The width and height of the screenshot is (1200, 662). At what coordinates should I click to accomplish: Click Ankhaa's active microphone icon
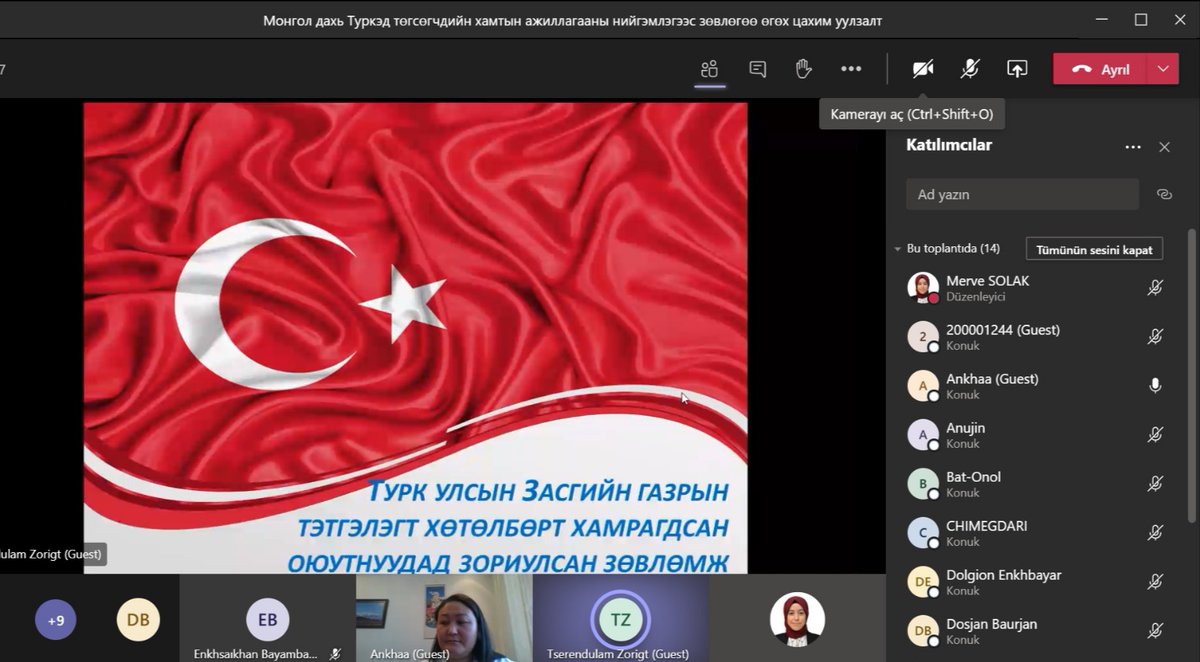tap(1155, 386)
